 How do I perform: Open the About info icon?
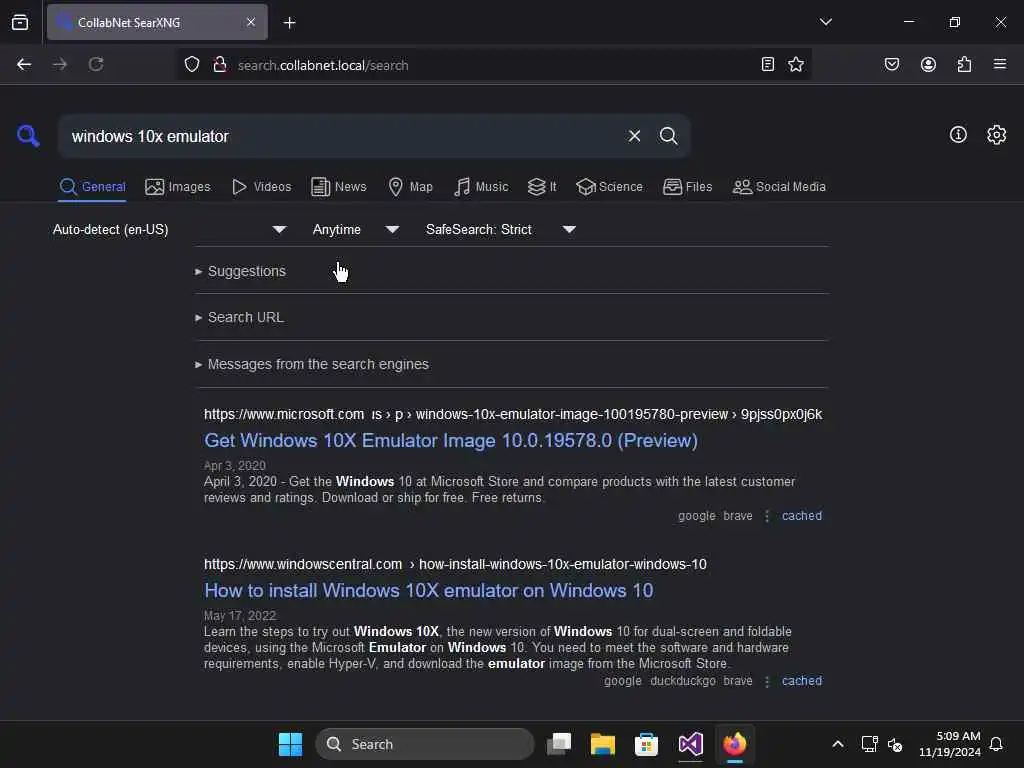[958, 135]
